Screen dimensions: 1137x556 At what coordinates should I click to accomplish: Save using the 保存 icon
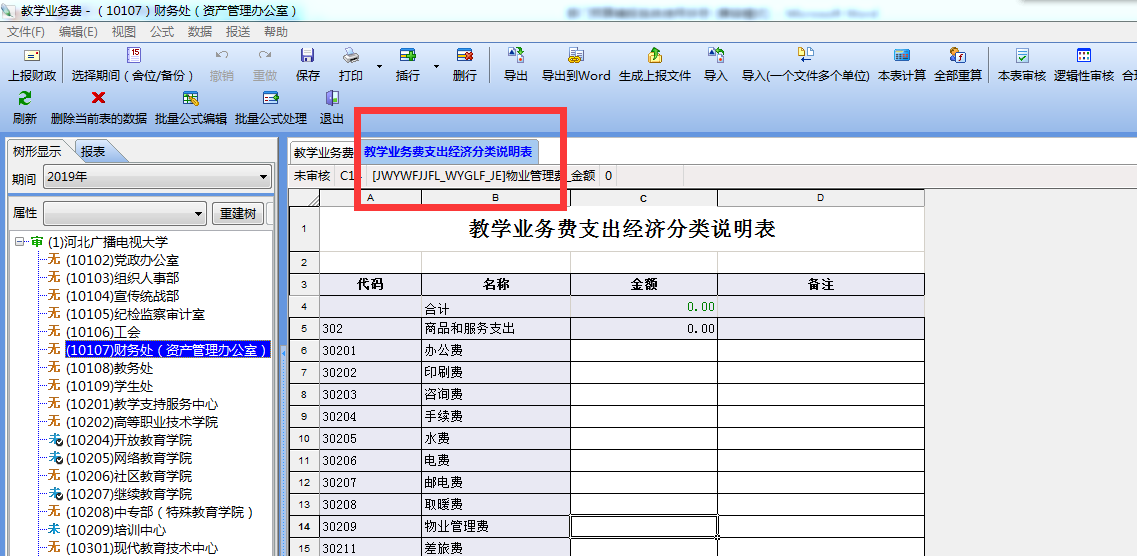coord(308,56)
